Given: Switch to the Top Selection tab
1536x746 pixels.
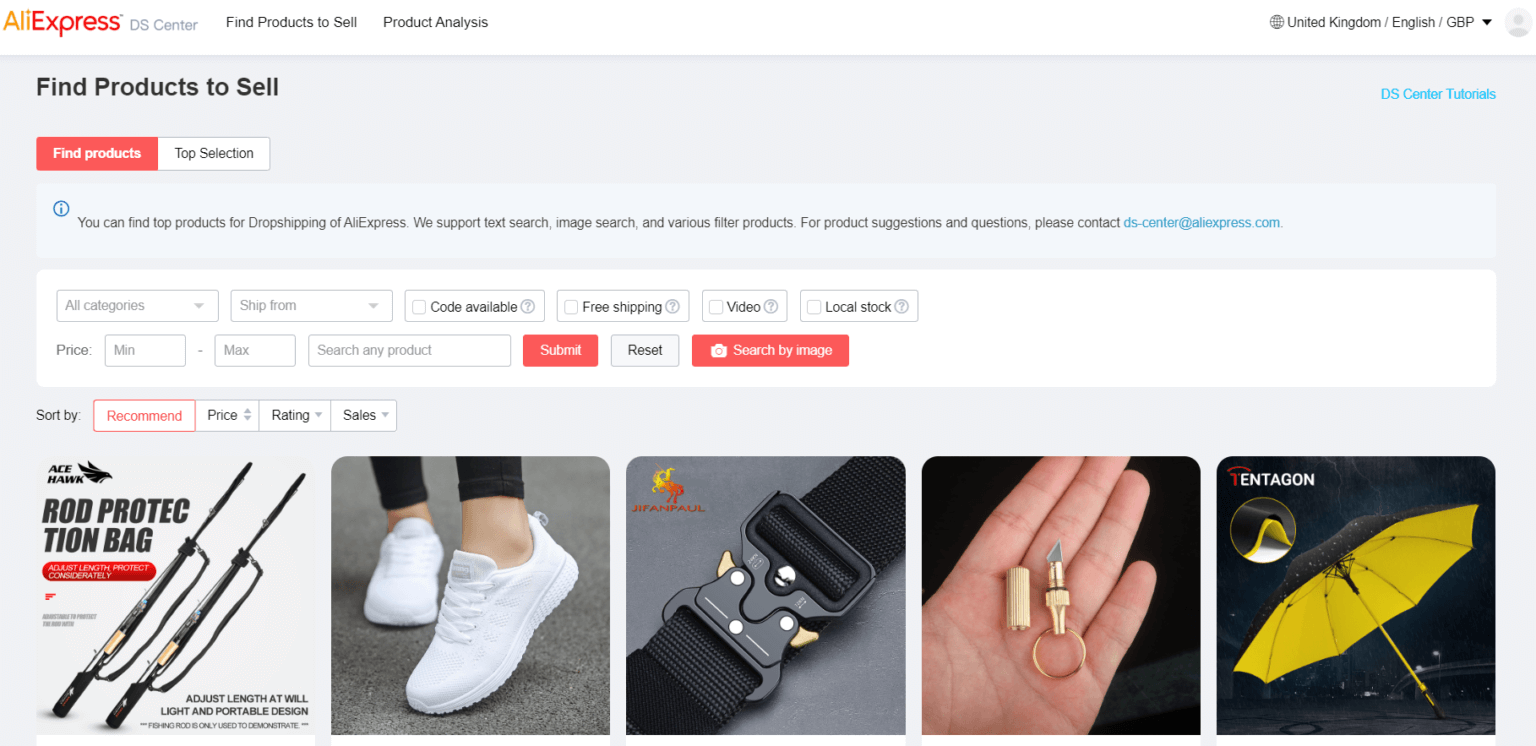Looking at the screenshot, I should [x=214, y=154].
